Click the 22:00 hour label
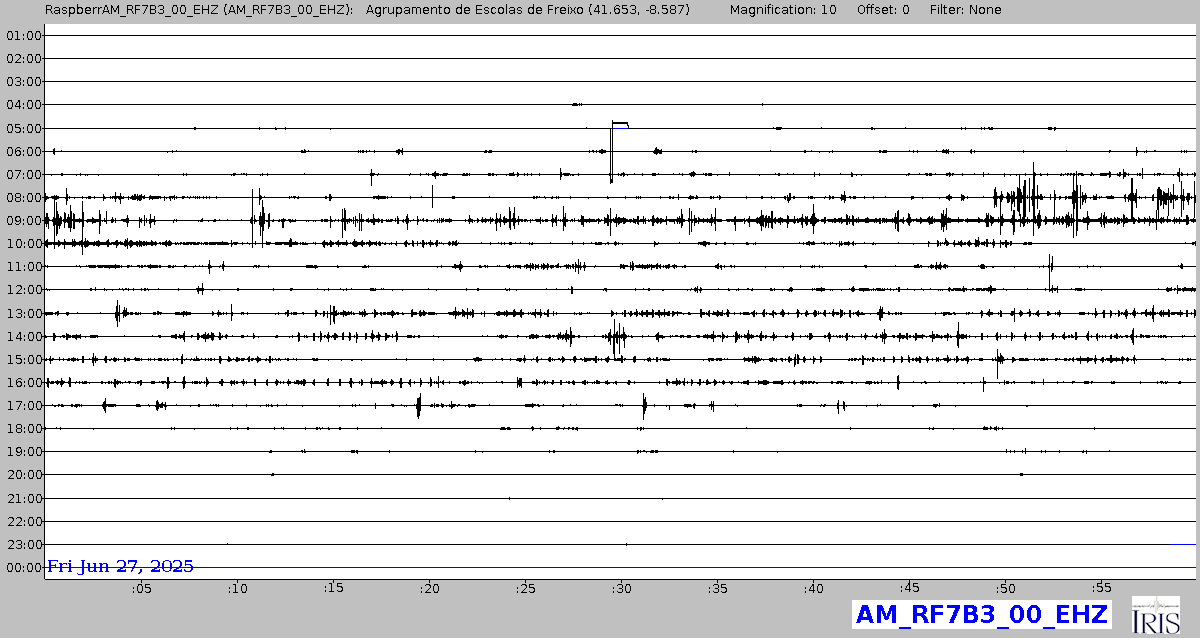This screenshot has height=638, width=1200. tap(23, 521)
